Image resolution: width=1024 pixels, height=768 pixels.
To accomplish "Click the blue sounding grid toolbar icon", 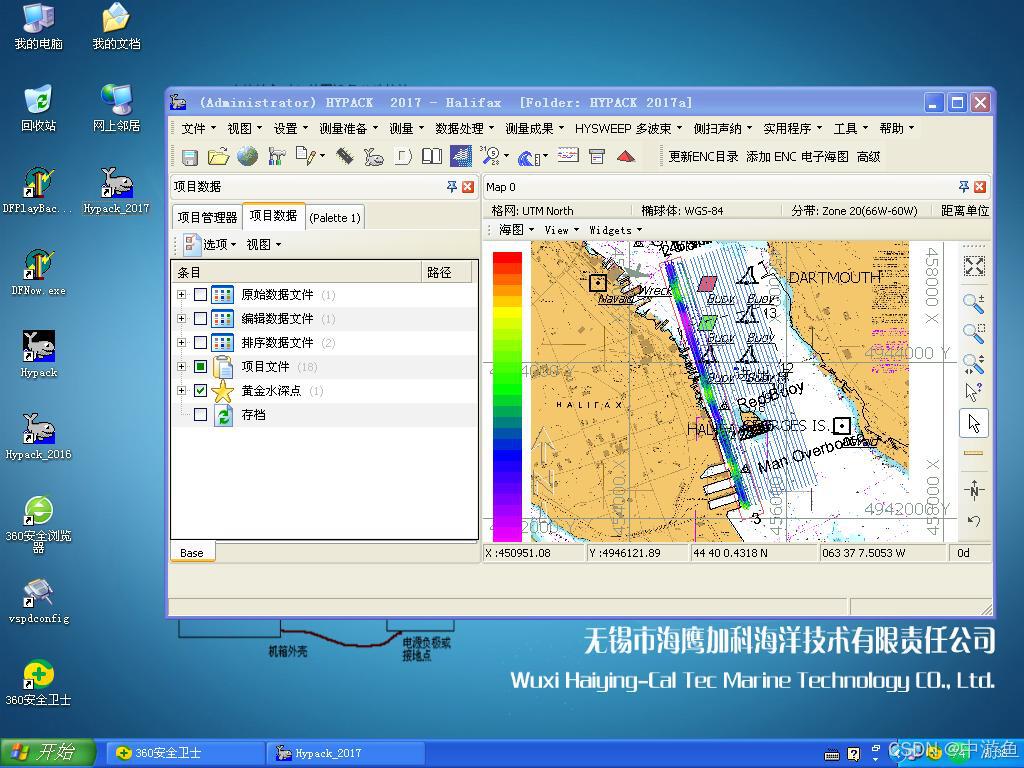I will coord(461,156).
